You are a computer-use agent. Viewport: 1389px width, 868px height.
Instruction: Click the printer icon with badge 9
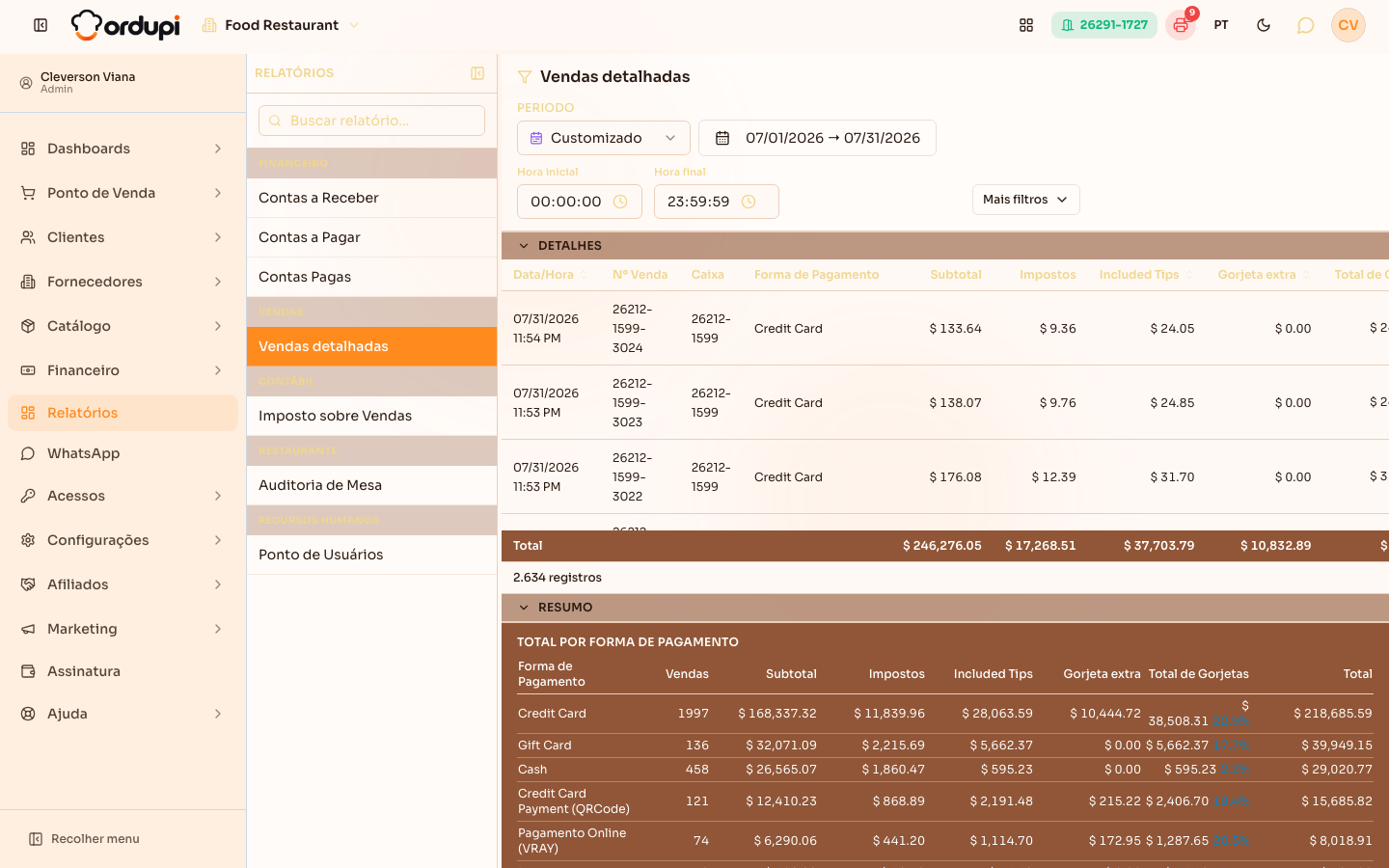tap(1181, 25)
